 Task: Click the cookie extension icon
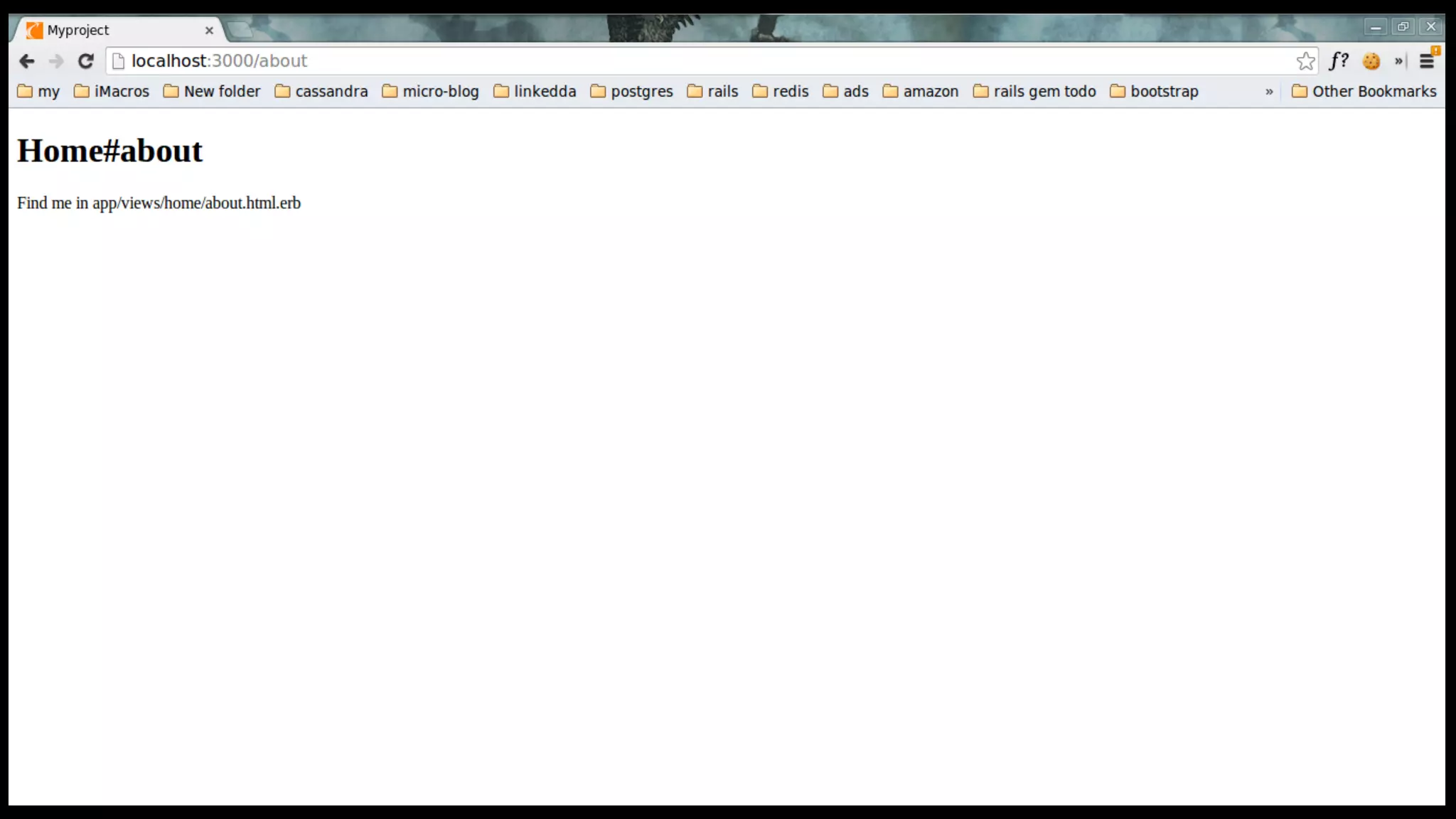pyautogui.click(x=1371, y=61)
